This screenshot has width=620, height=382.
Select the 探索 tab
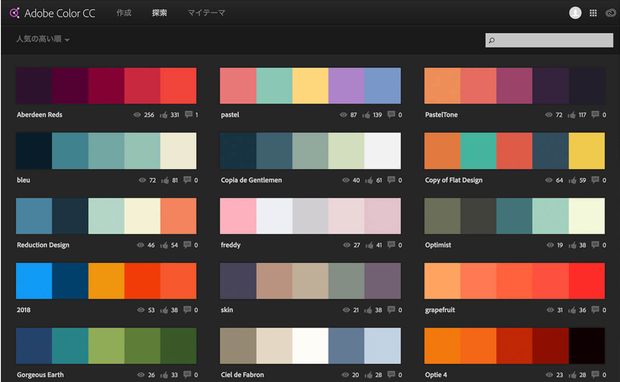click(159, 13)
